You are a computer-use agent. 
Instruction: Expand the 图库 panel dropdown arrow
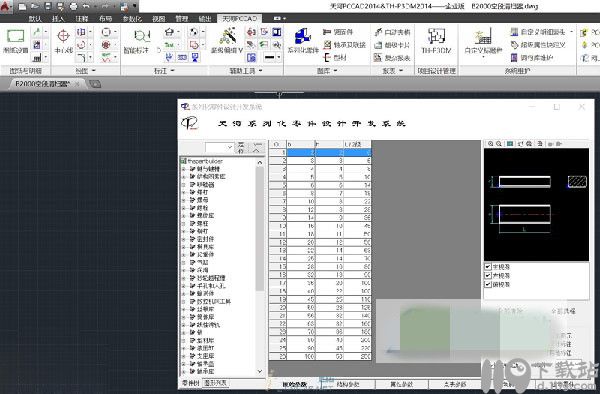coord(336,71)
